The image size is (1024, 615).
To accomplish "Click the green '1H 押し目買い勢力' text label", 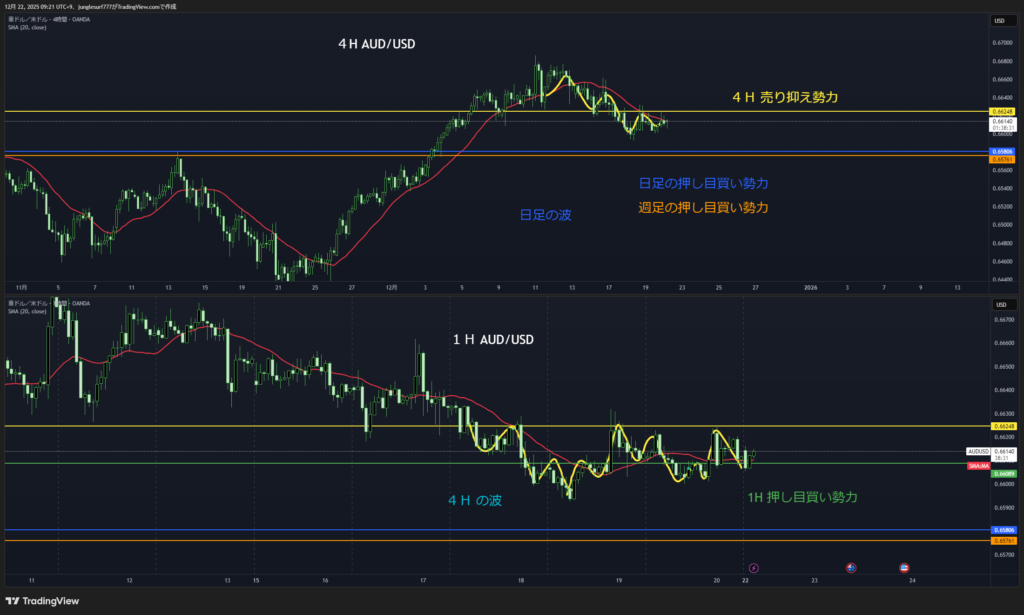I will pos(802,497).
